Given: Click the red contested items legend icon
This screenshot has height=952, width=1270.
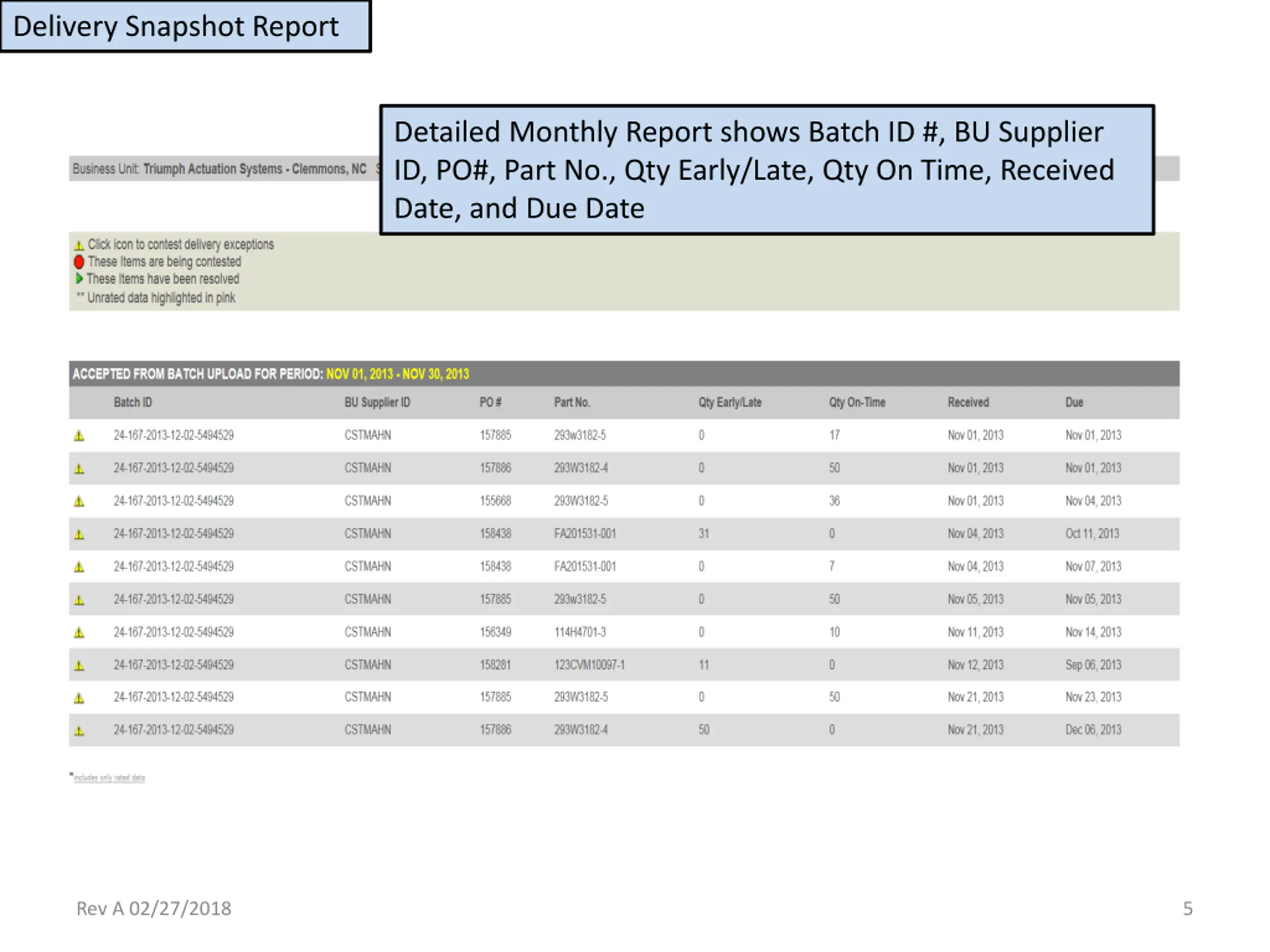Looking at the screenshot, I should pos(79,262).
